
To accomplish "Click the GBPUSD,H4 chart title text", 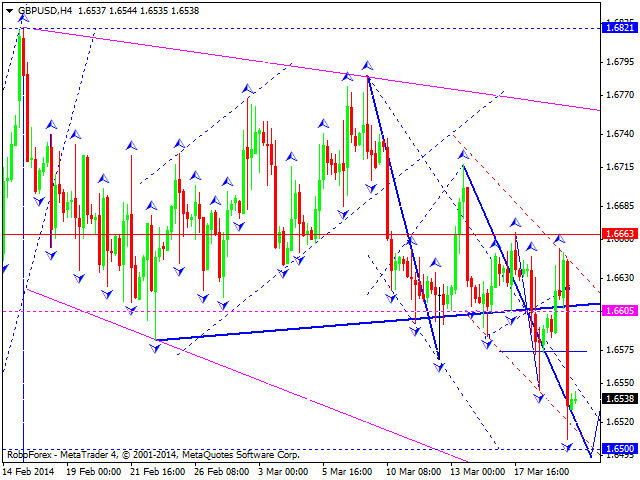I will tap(45, 11).
